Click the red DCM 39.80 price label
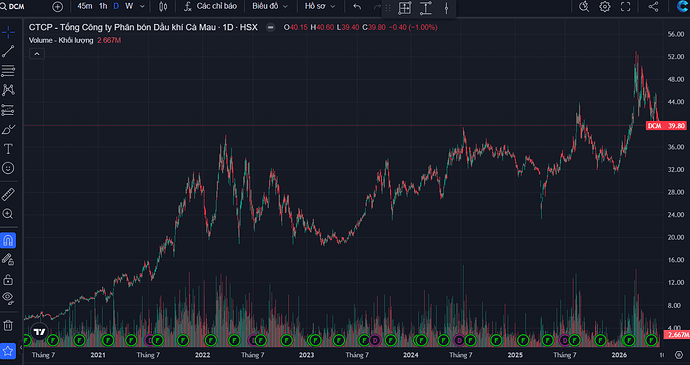The width and height of the screenshot is (690, 365). click(x=666, y=126)
